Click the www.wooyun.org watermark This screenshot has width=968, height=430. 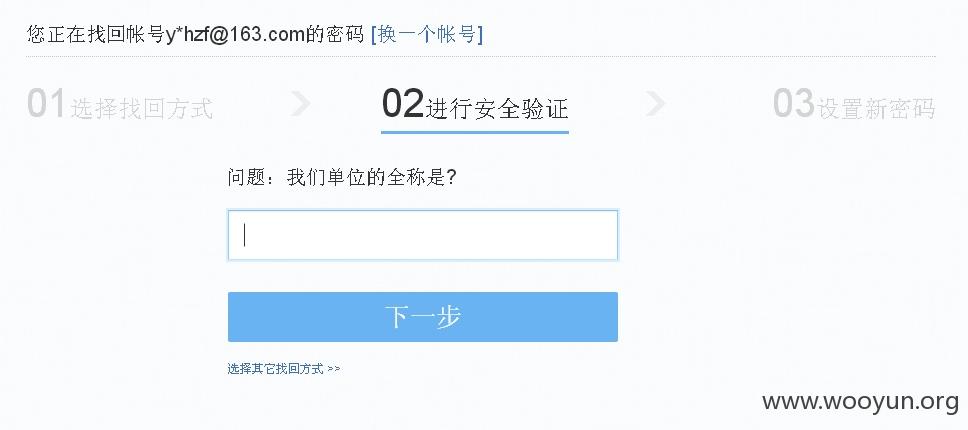click(x=860, y=402)
